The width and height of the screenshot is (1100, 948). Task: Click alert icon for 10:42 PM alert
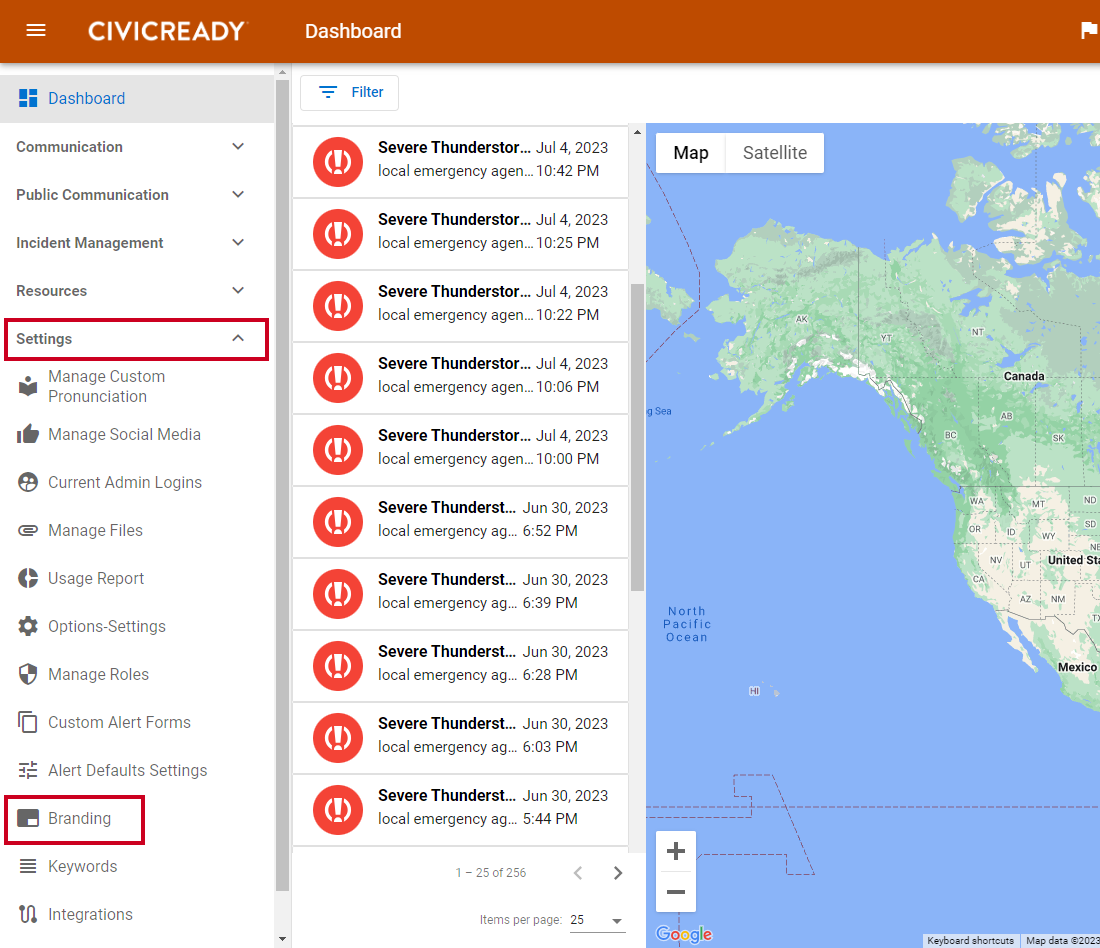coord(338,162)
